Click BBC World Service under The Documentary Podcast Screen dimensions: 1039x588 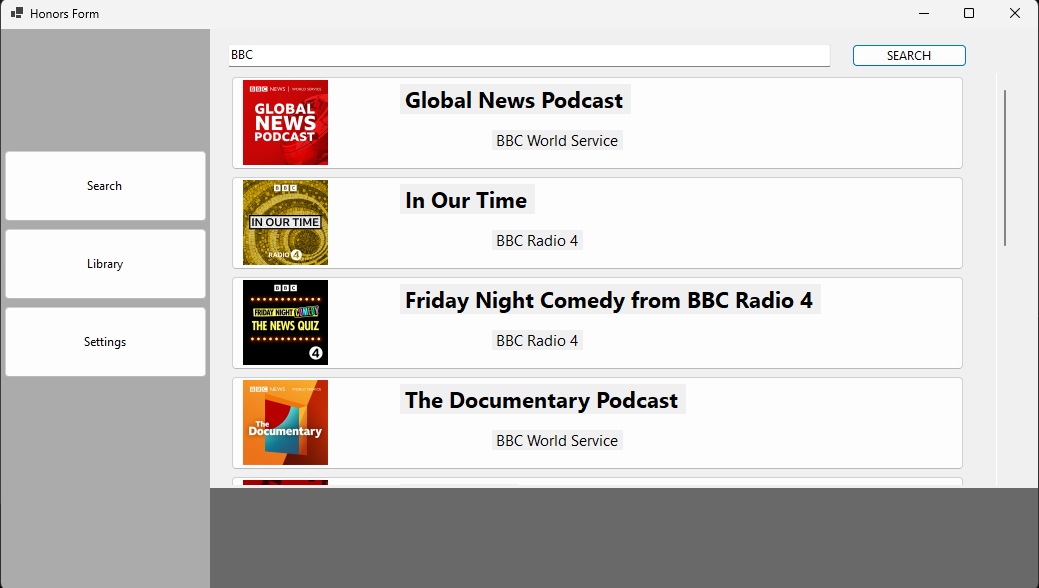pyautogui.click(x=557, y=441)
